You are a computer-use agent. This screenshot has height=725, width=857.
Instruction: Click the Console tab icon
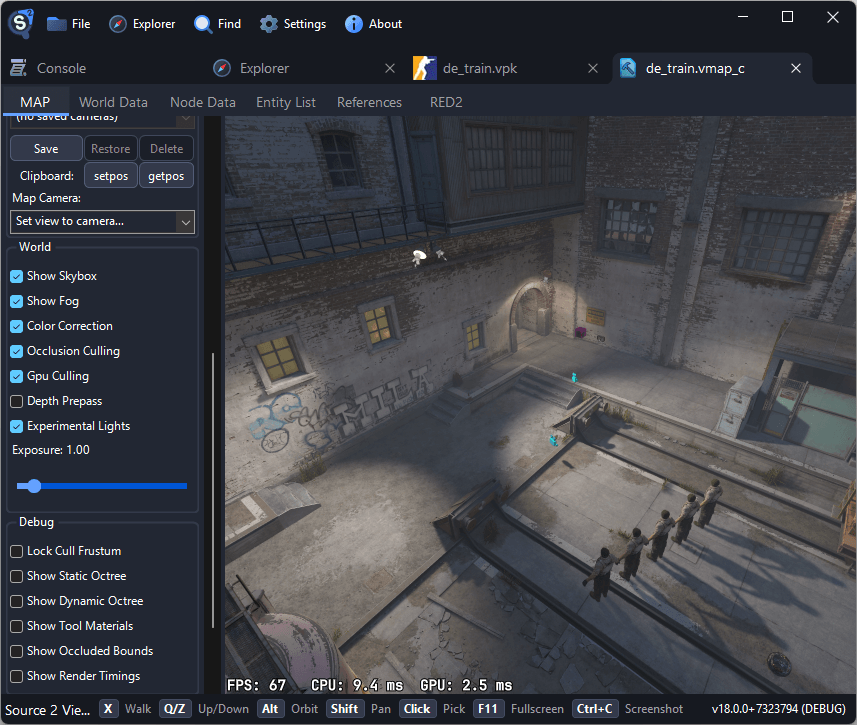coord(18,68)
